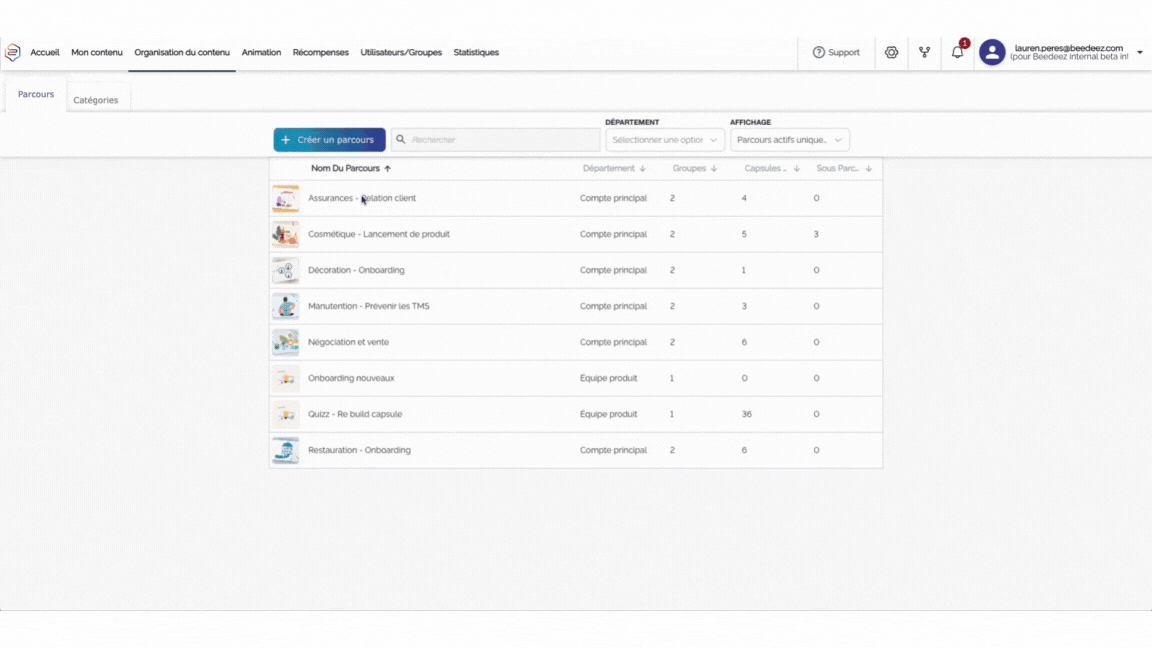Screen dimensions: 1152x648
Task: Open the Département dropdown
Action: [x=664, y=140]
